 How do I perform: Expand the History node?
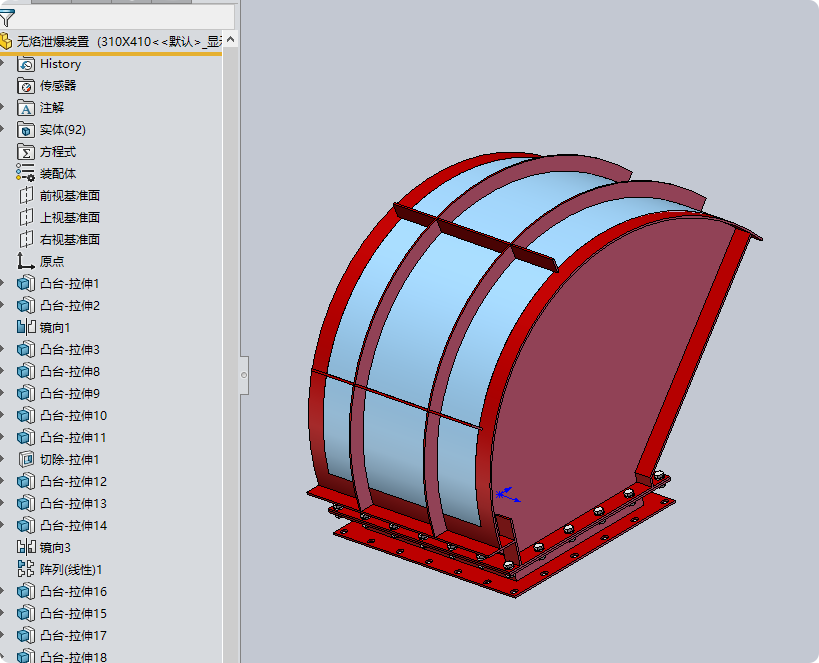point(2,64)
